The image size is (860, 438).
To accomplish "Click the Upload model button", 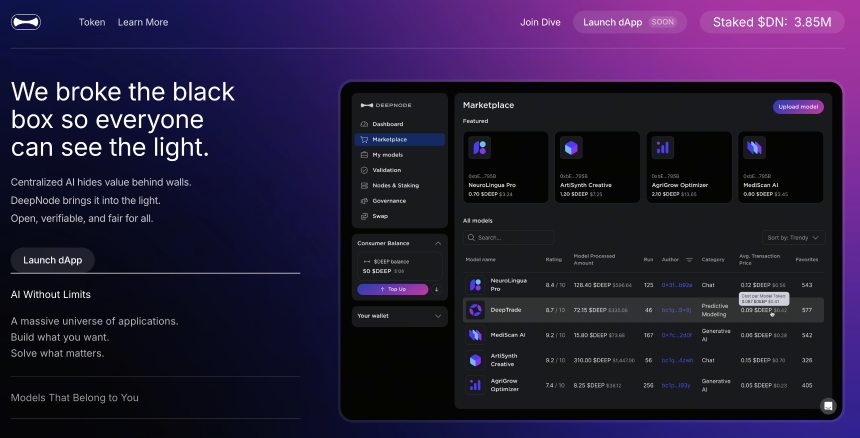I will [x=798, y=107].
